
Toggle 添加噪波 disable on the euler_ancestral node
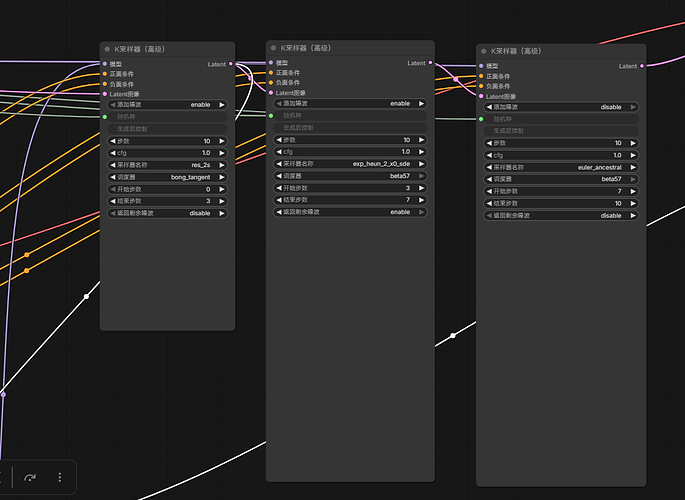pos(561,107)
